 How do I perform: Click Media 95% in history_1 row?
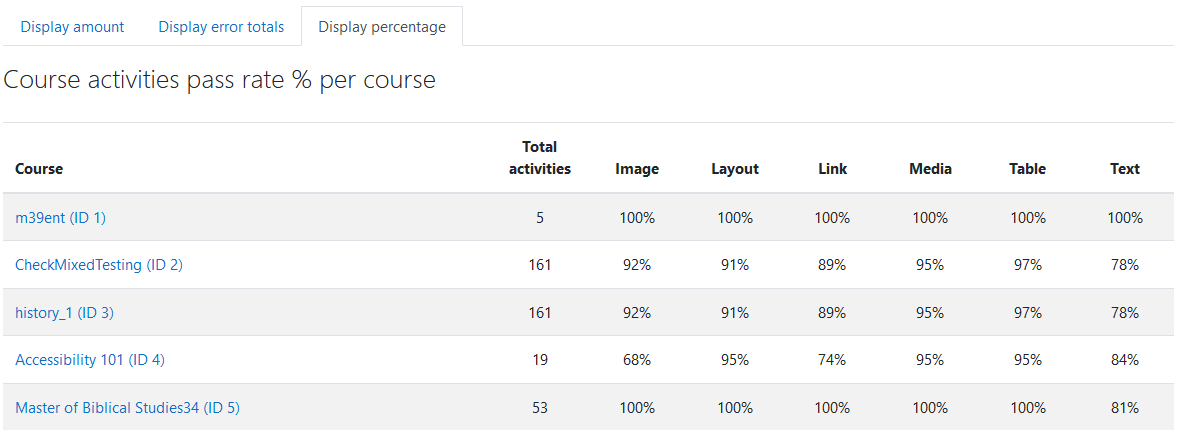[930, 313]
